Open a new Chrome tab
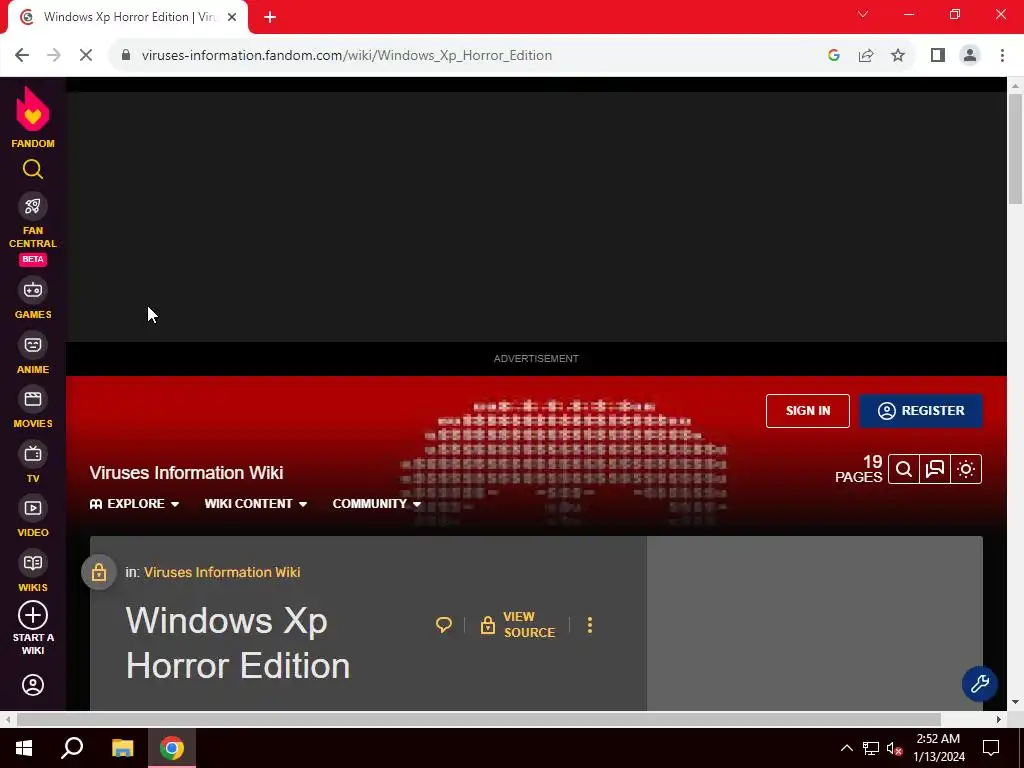This screenshot has width=1024, height=768. coord(270,18)
